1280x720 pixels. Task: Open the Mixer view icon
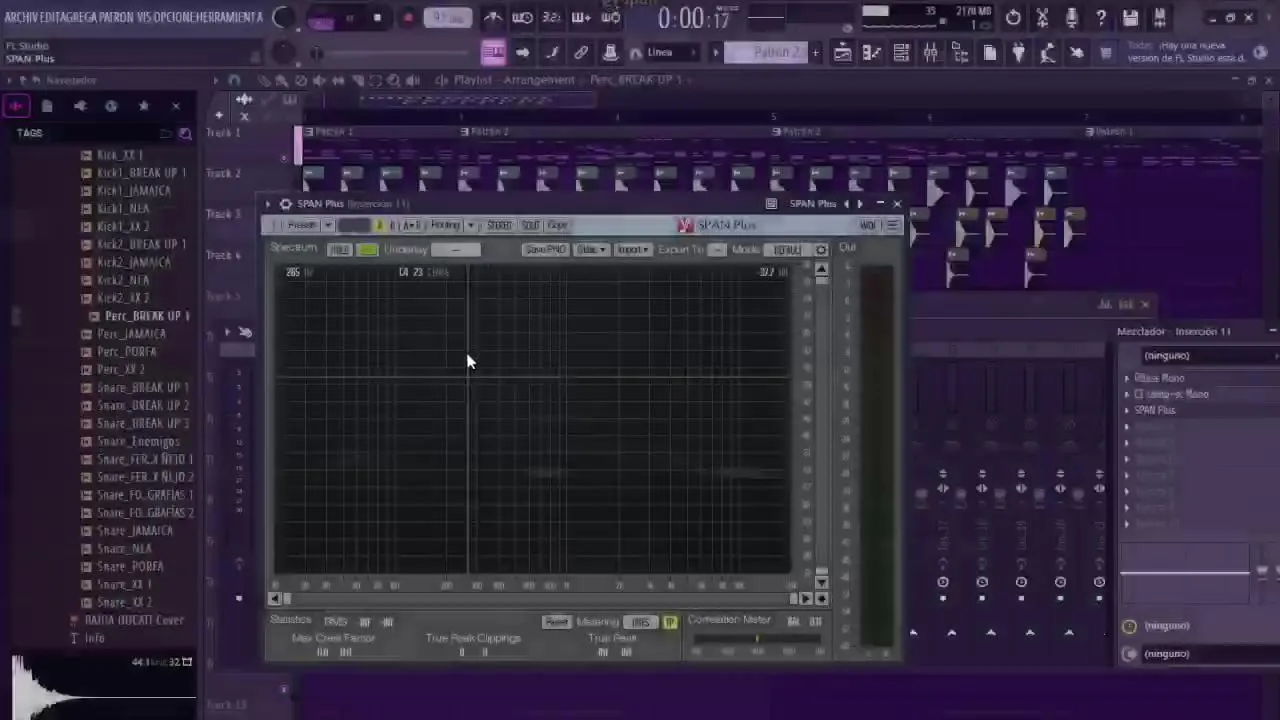point(930,53)
